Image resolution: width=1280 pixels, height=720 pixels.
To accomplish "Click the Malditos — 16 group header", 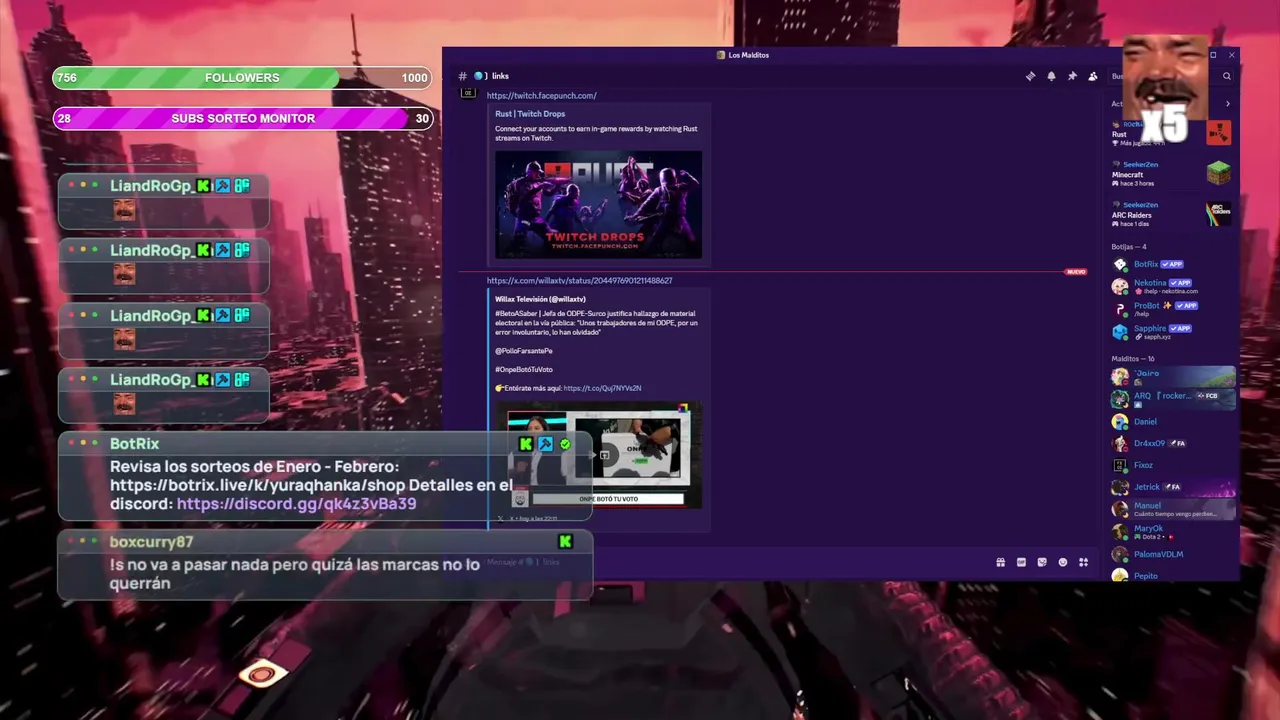I will (1133, 359).
